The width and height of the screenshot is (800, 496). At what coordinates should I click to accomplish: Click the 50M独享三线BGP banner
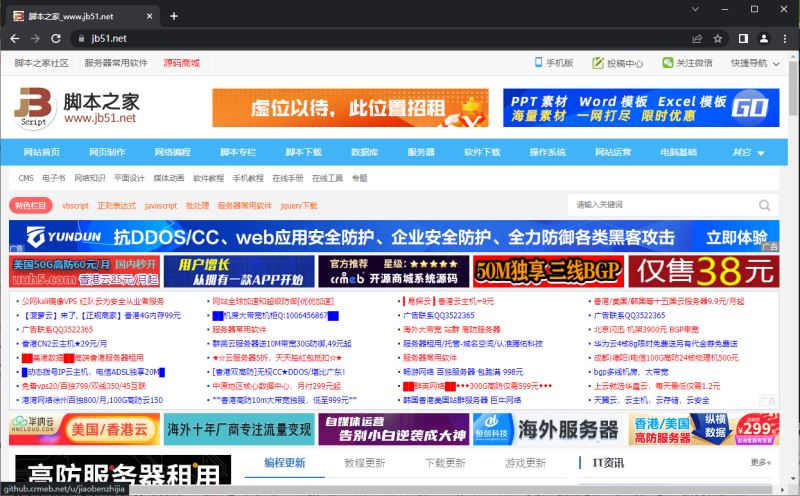[548, 271]
